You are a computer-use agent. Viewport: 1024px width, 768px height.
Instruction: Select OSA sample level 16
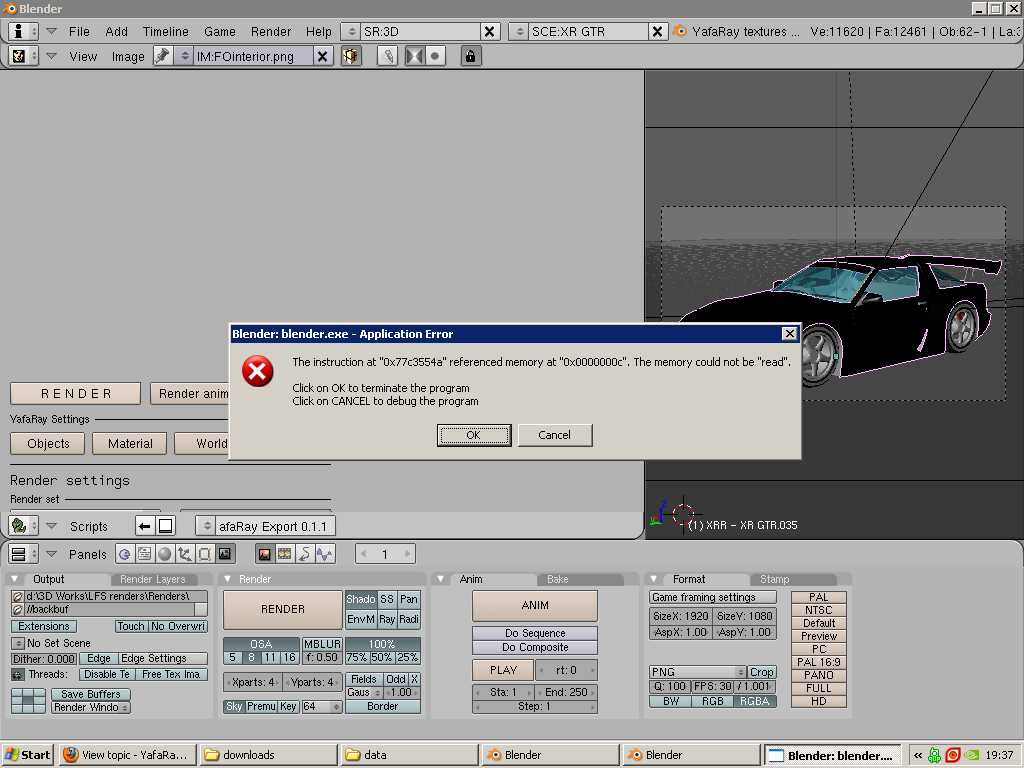pyautogui.click(x=290, y=657)
